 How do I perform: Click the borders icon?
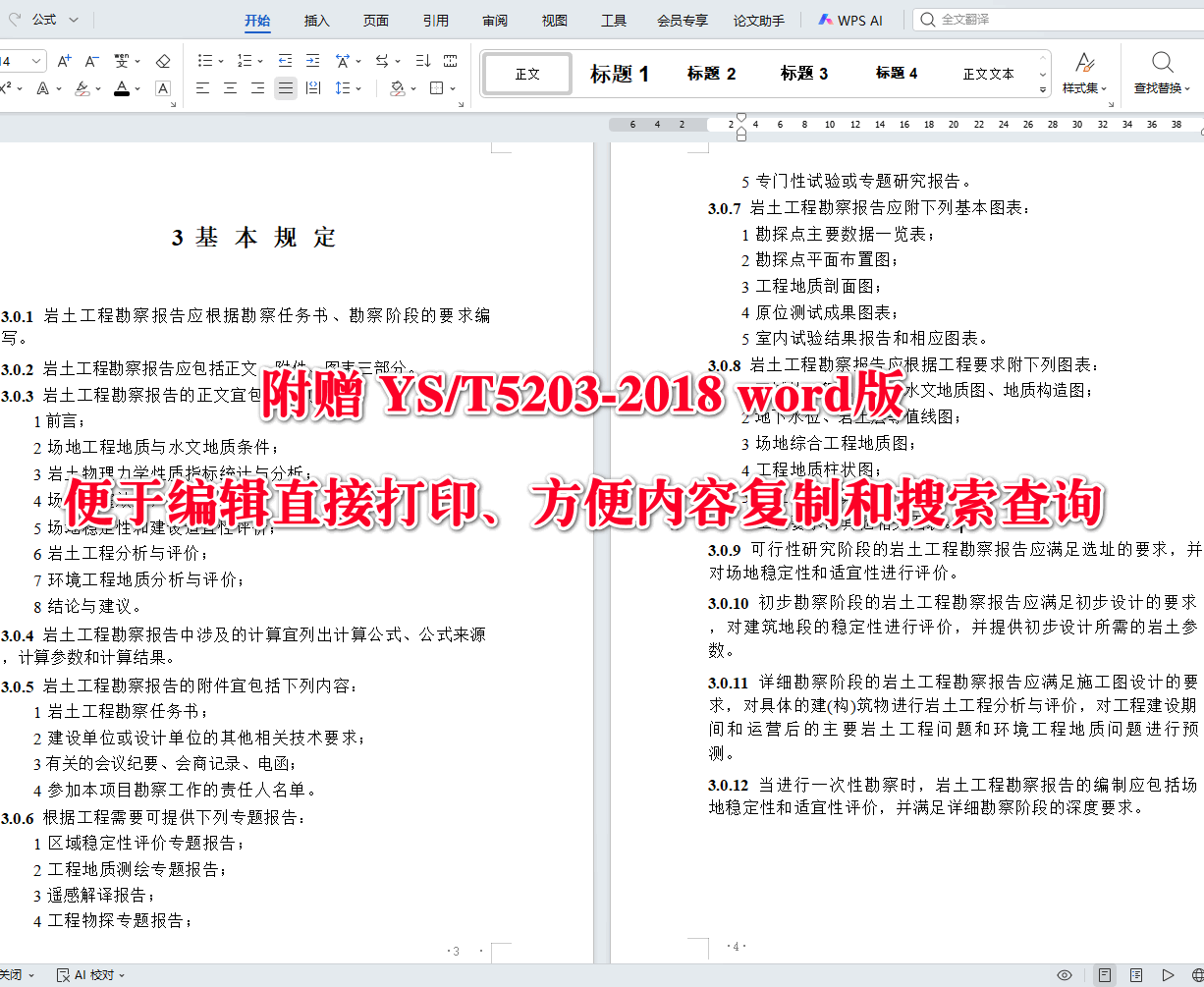click(437, 88)
